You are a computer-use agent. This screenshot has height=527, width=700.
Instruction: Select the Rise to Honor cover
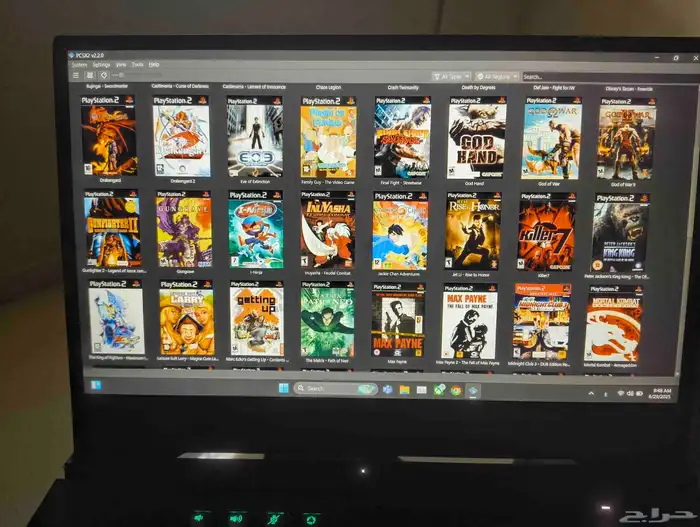pyautogui.click(x=473, y=231)
